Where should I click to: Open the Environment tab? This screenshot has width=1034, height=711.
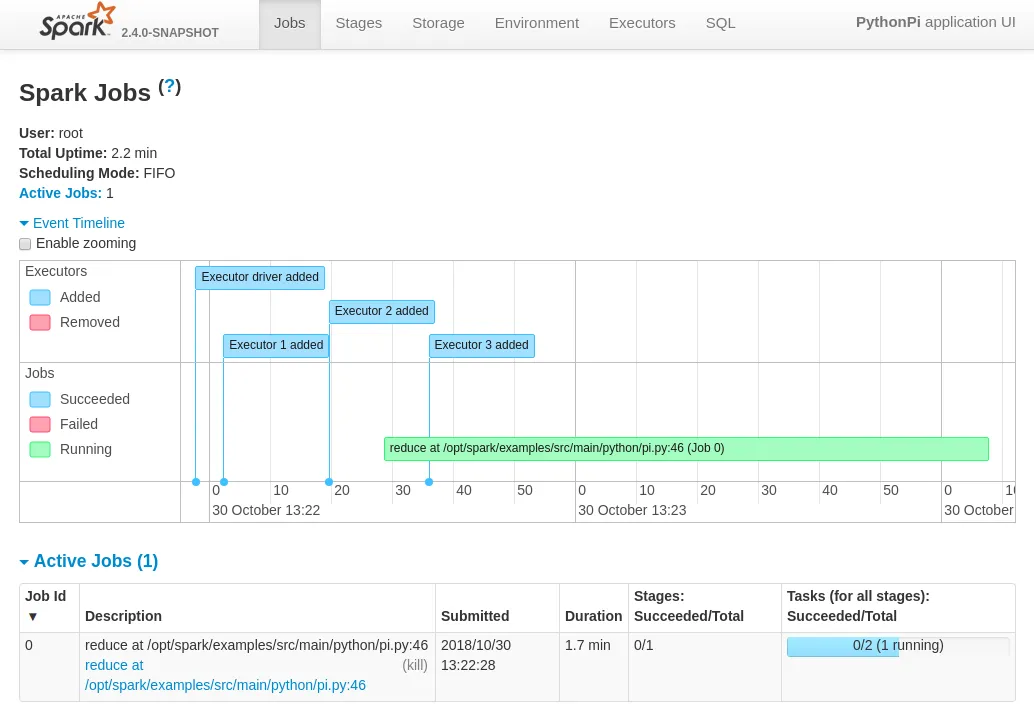(x=537, y=24)
